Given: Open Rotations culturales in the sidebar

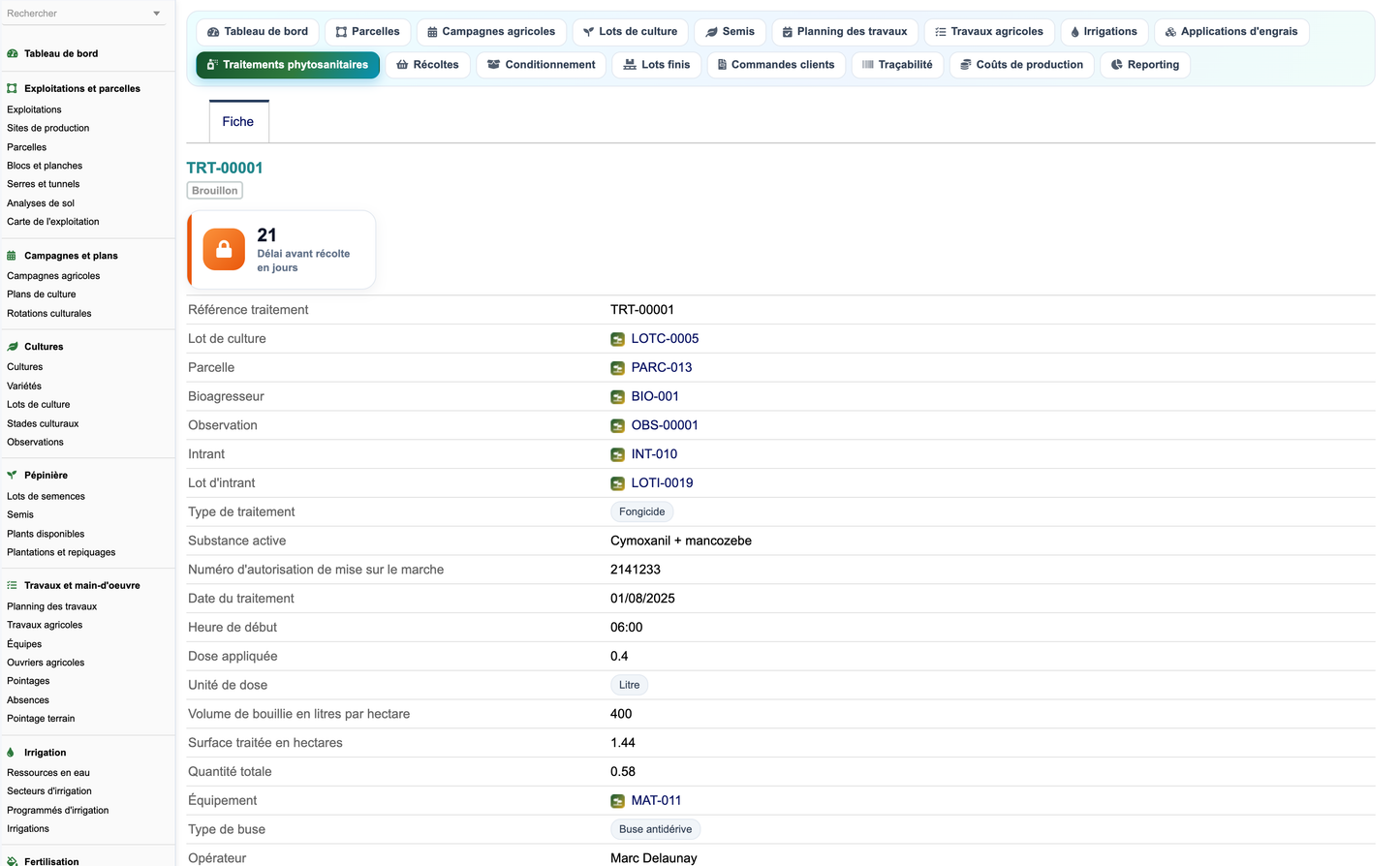Looking at the screenshot, I should click(49, 314).
